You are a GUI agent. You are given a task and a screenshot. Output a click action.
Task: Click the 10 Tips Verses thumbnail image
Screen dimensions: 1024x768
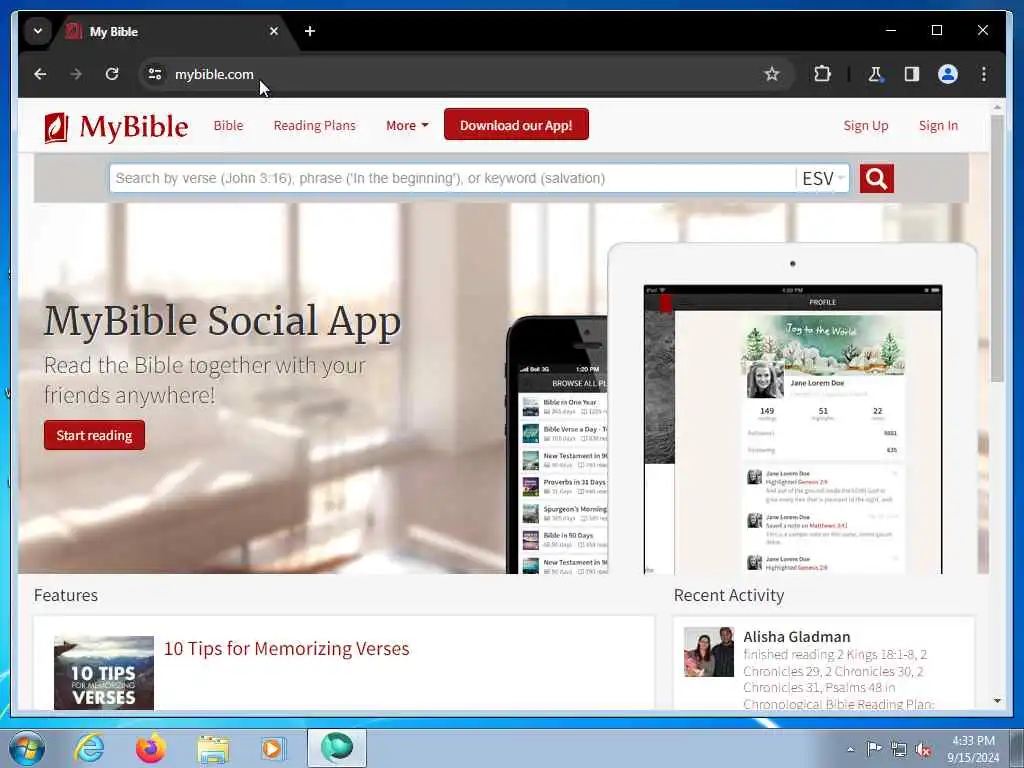click(x=104, y=673)
